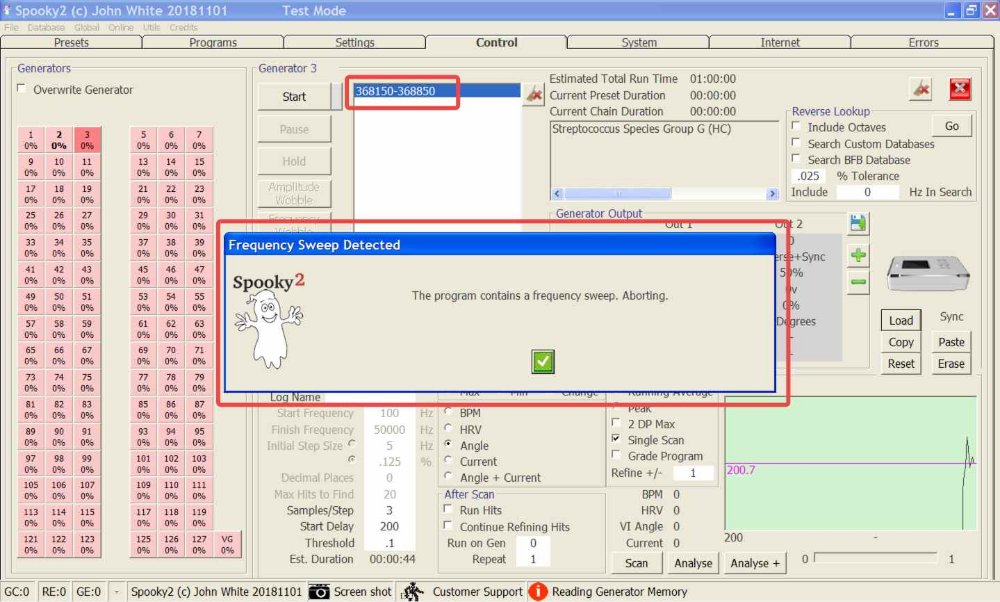Confirm the Frequency Sweep dialog with green checkmark
Viewport: 1000px width, 602px height.
point(543,362)
